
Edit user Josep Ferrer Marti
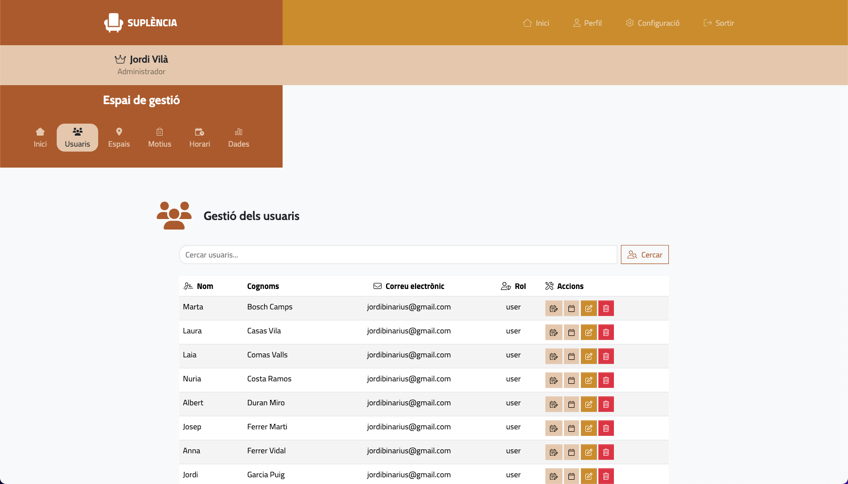pyautogui.click(x=589, y=428)
